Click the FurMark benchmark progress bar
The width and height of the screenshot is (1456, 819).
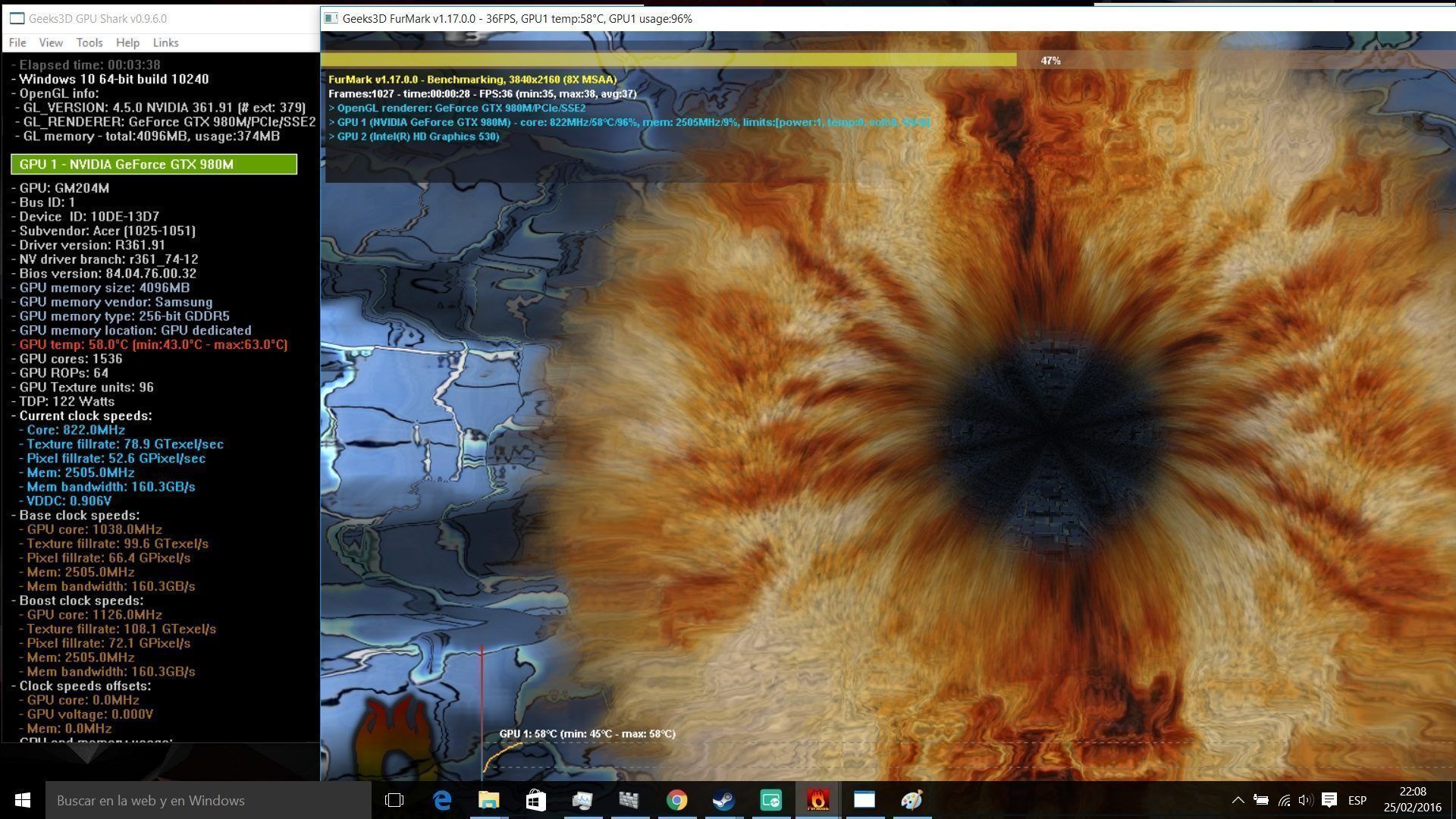click(667, 60)
